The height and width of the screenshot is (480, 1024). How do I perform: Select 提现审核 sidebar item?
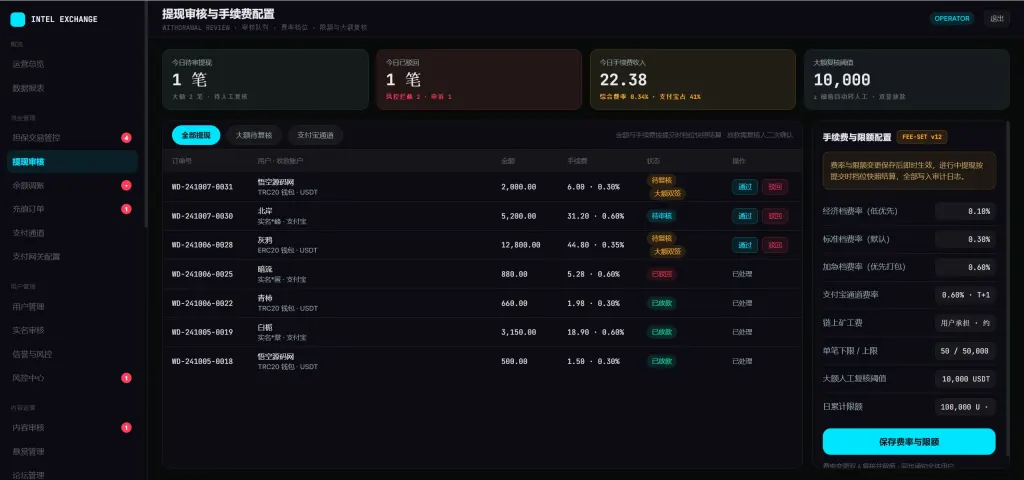tap(72, 162)
